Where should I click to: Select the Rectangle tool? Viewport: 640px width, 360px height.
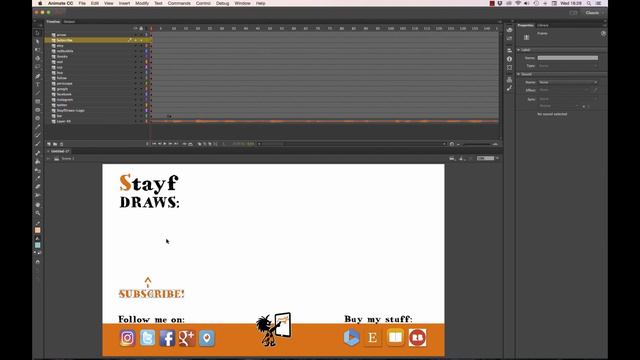tap(38, 101)
